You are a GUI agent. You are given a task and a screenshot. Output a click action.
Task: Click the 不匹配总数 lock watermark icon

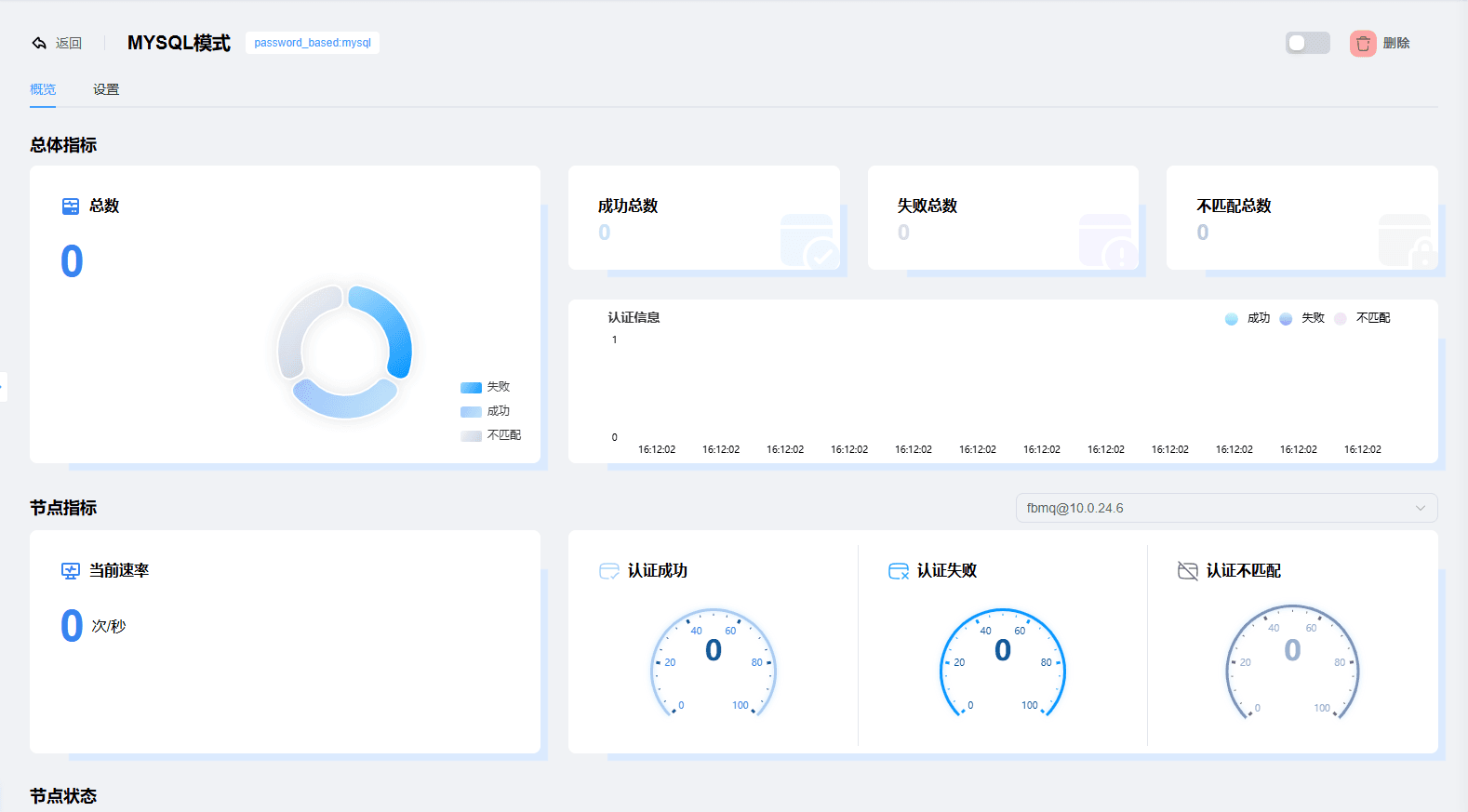click(x=1408, y=242)
